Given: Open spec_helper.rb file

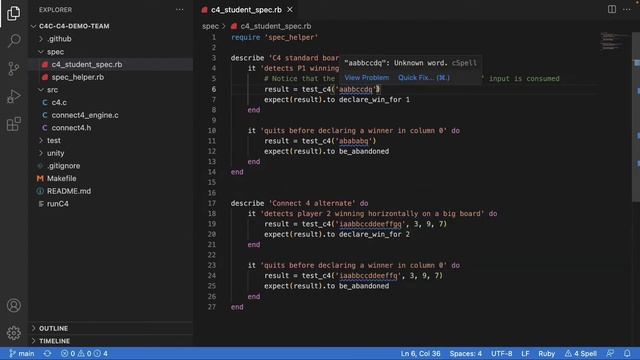Looking at the screenshot, I should click(x=111, y=77).
